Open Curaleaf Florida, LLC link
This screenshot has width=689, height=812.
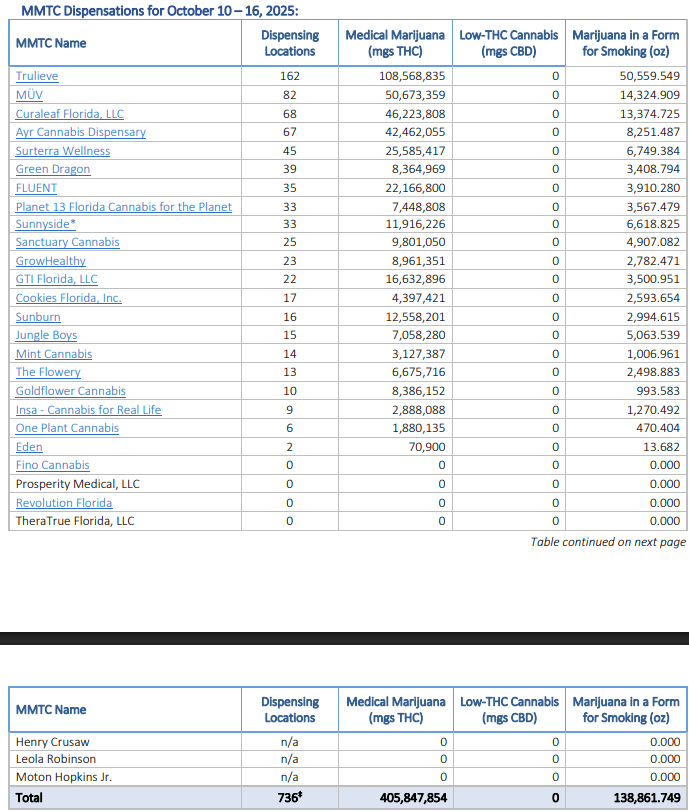(69, 114)
